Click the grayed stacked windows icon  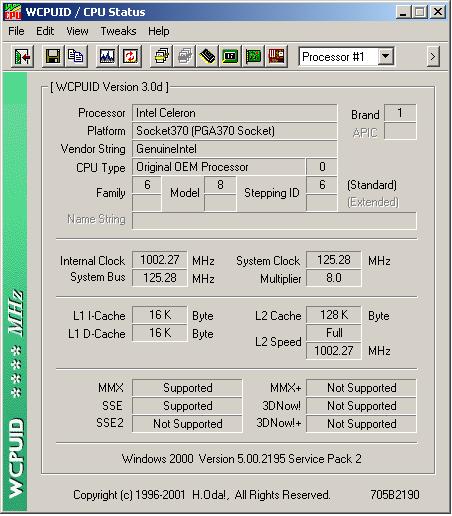click(x=184, y=57)
